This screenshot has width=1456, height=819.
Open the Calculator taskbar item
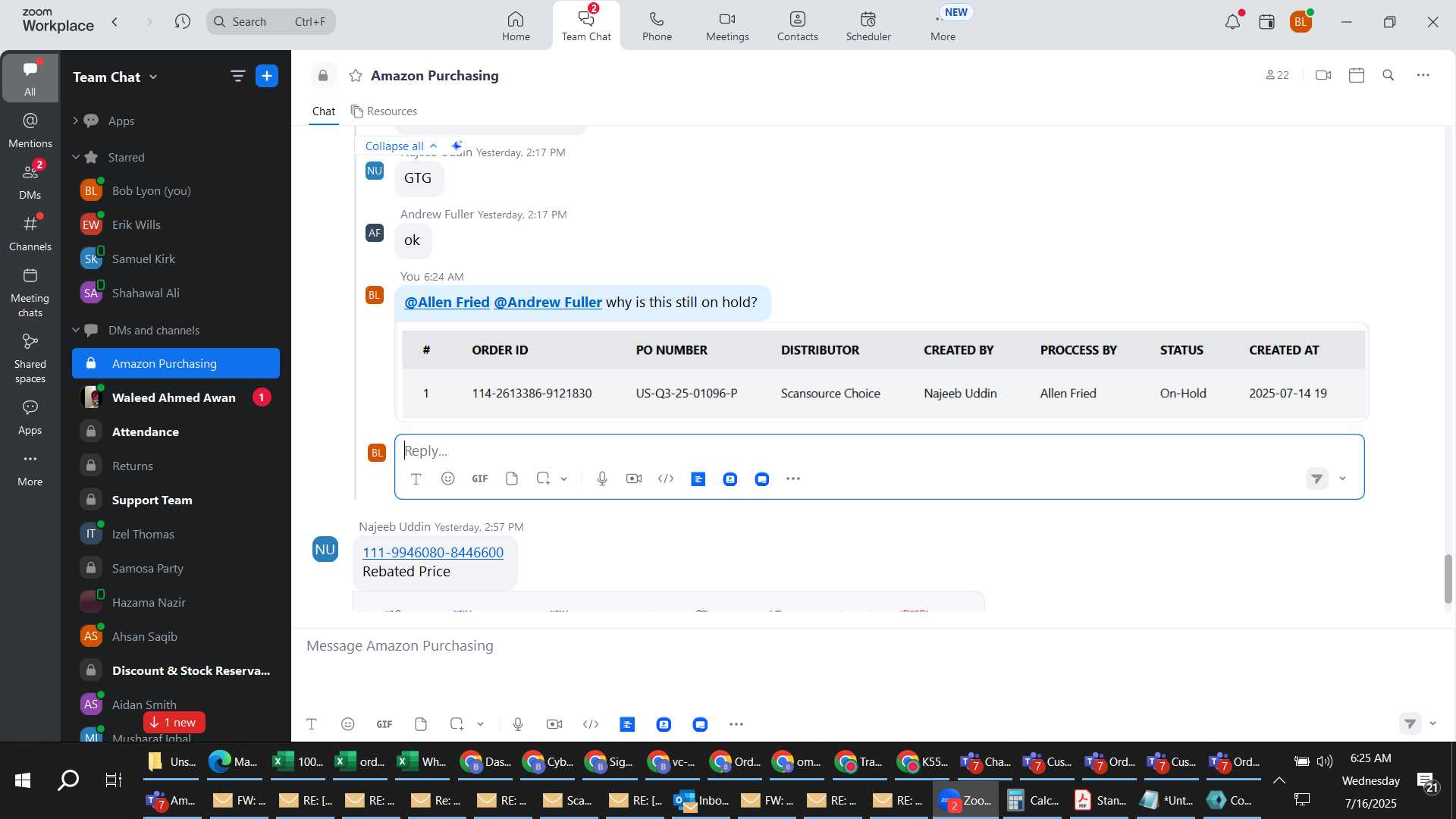coord(1032,800)
